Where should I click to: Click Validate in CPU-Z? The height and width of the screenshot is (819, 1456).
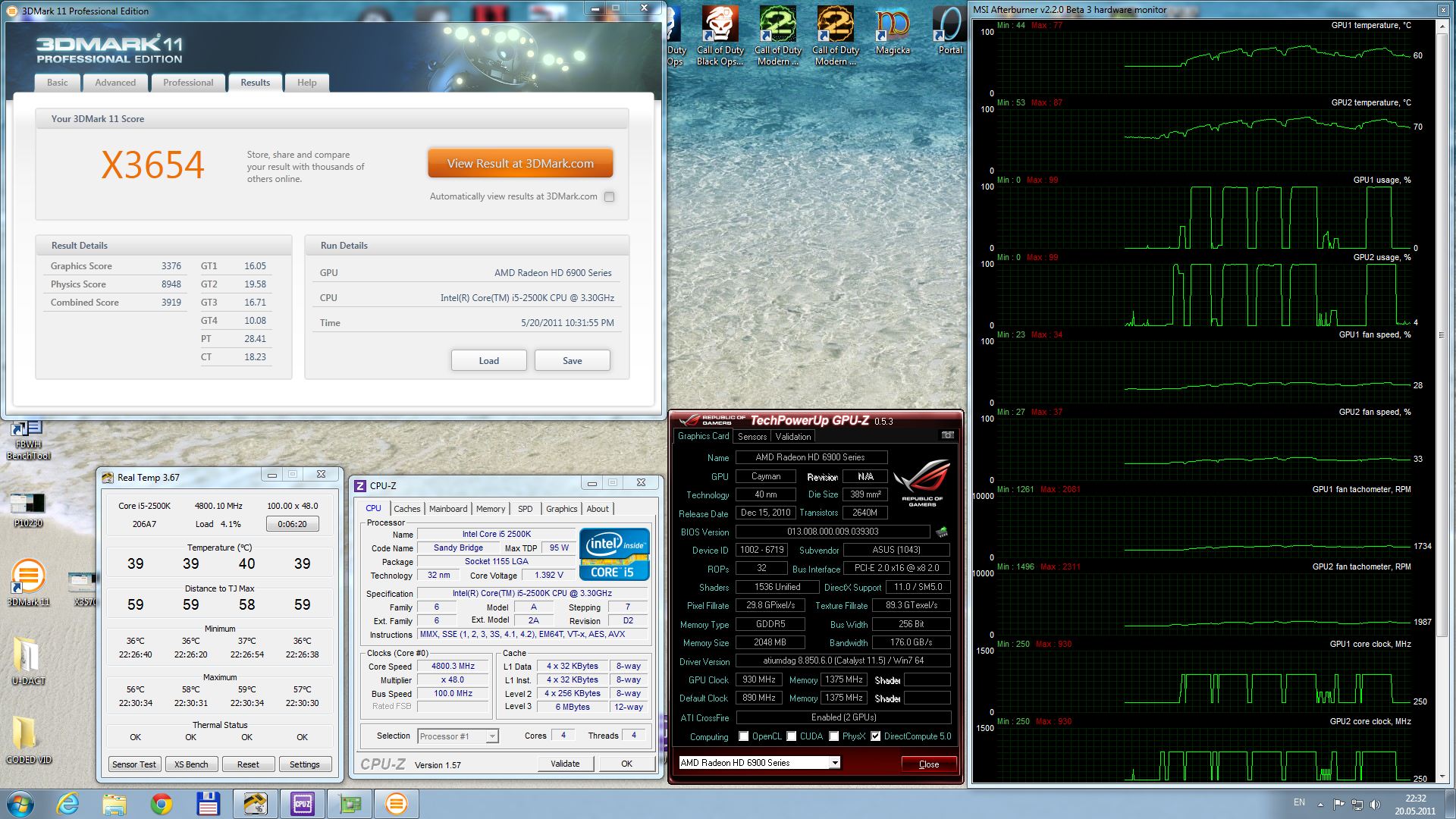(x=565, y=764)
